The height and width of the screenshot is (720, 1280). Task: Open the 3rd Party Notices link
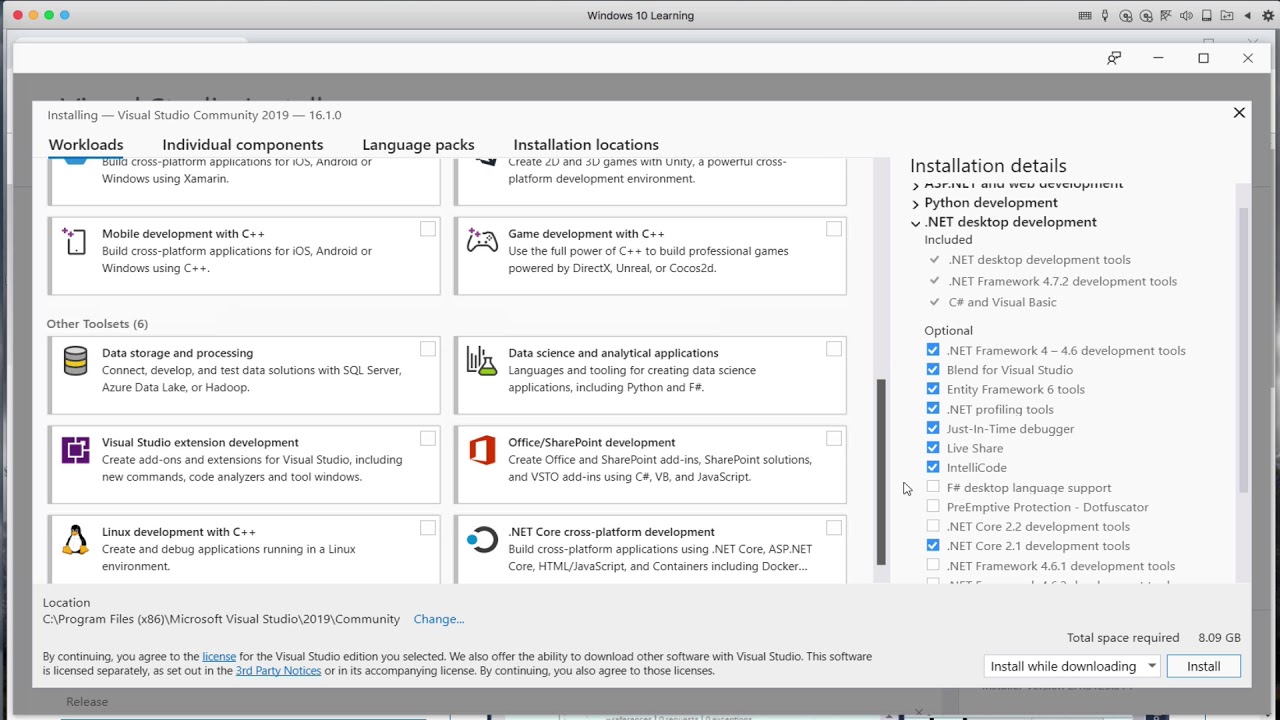click(x=278, y=671)
